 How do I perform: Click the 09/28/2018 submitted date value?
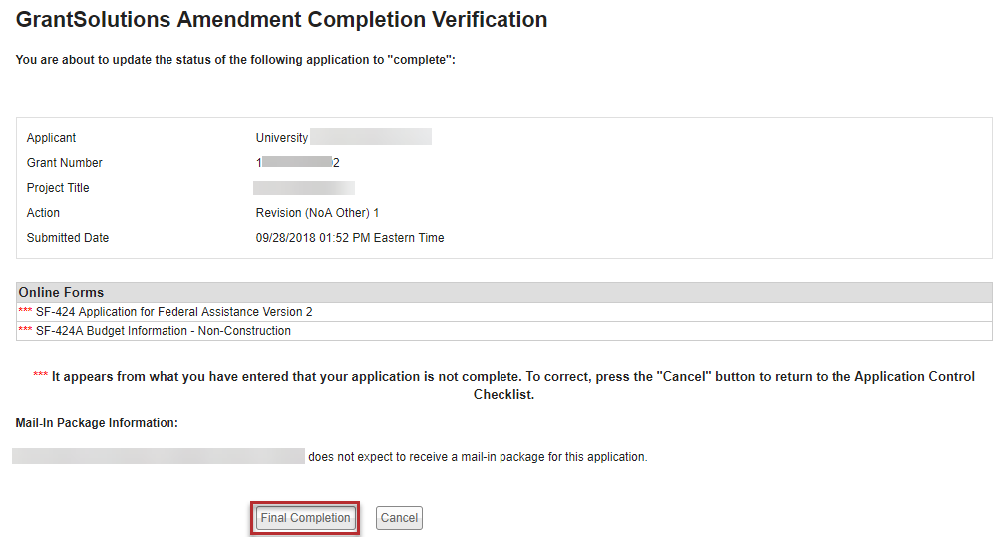(350, 238)
